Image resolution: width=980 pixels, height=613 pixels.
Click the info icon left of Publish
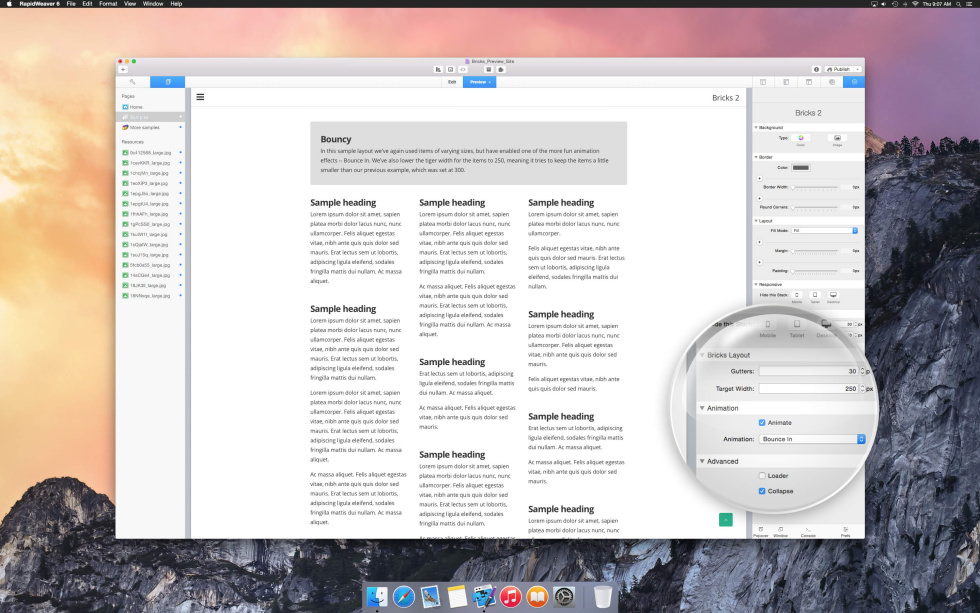[816, 69]
